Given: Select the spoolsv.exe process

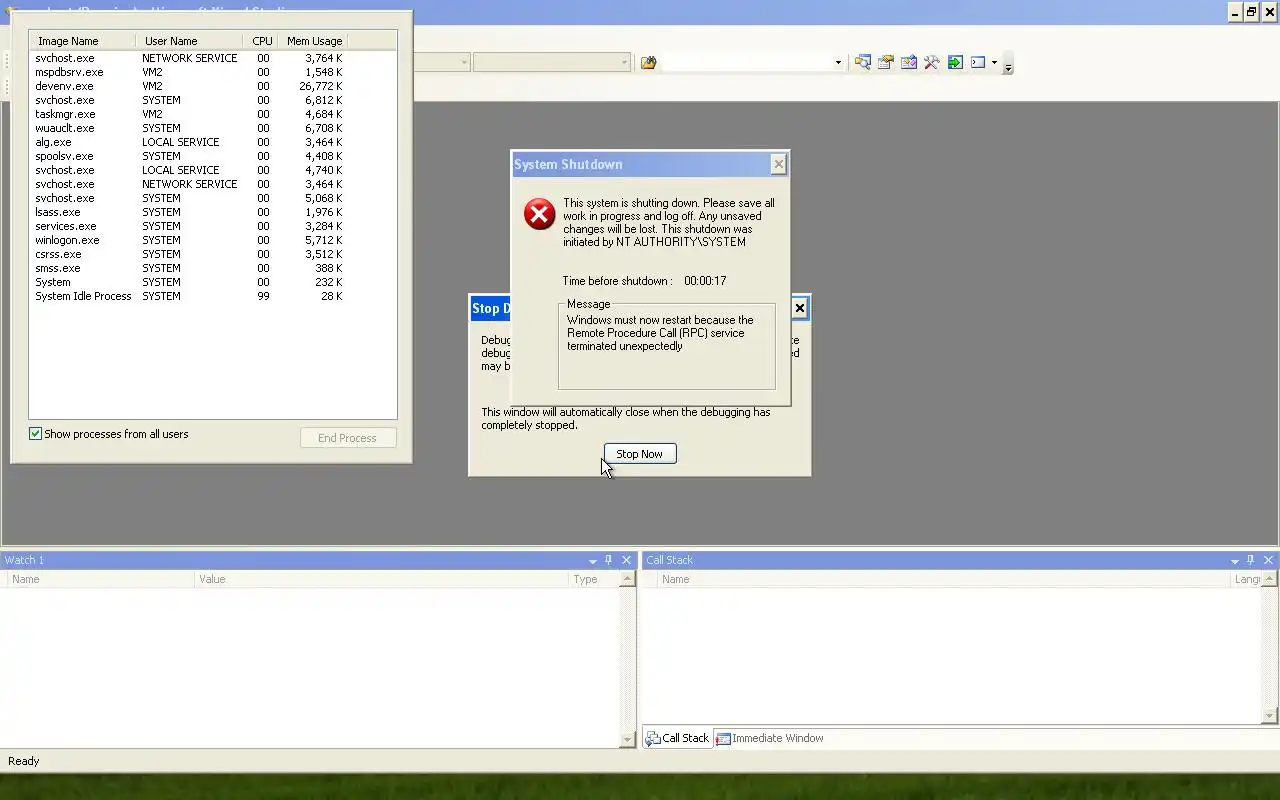Looking at the screenshot, I should [x=190, y=156].
